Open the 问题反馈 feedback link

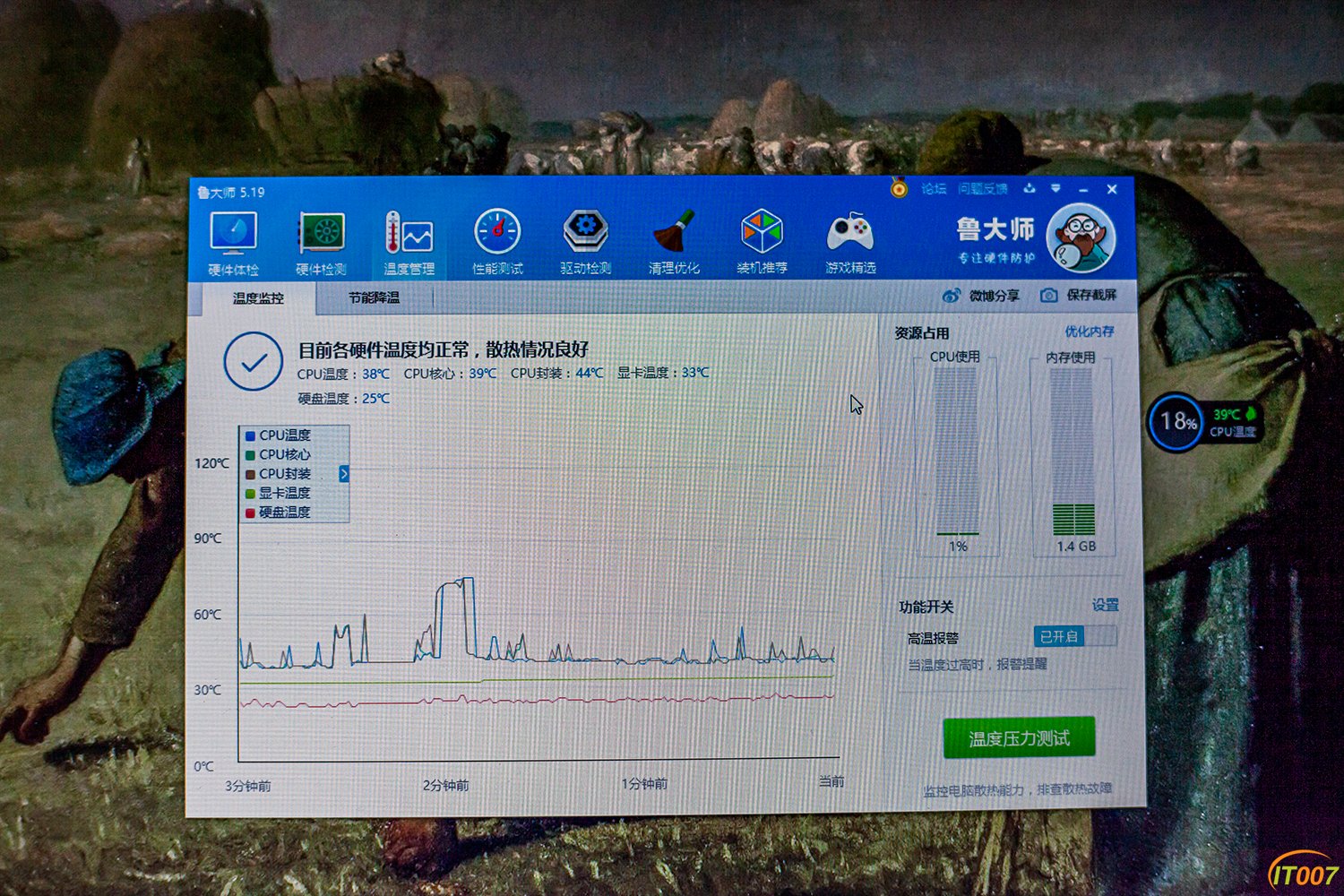click(983, 188)
